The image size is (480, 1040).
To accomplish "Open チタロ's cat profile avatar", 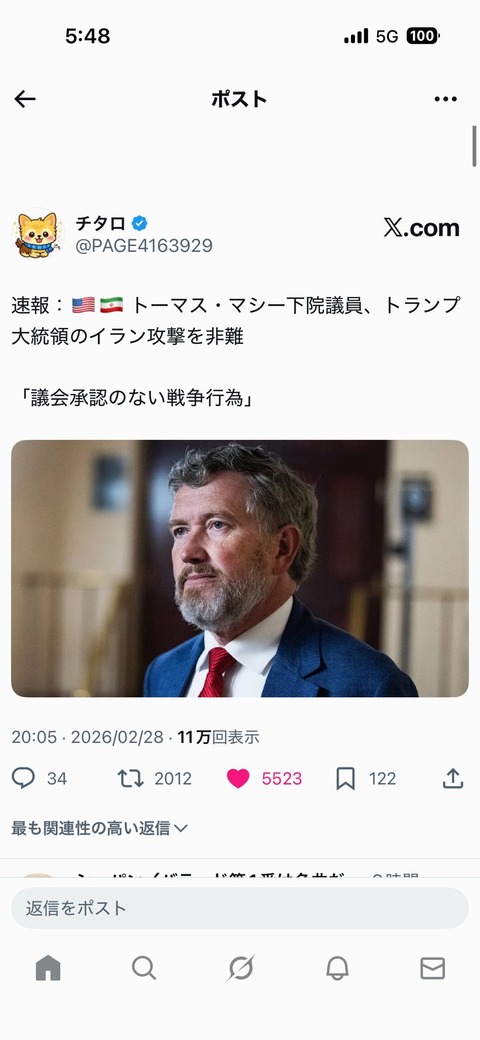I will coord(37,235).
